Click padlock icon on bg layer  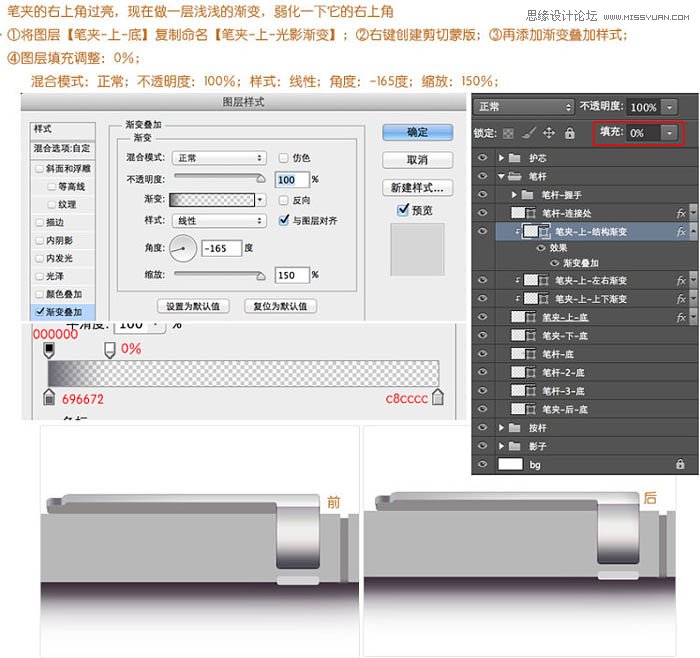[x=680, y=464]
